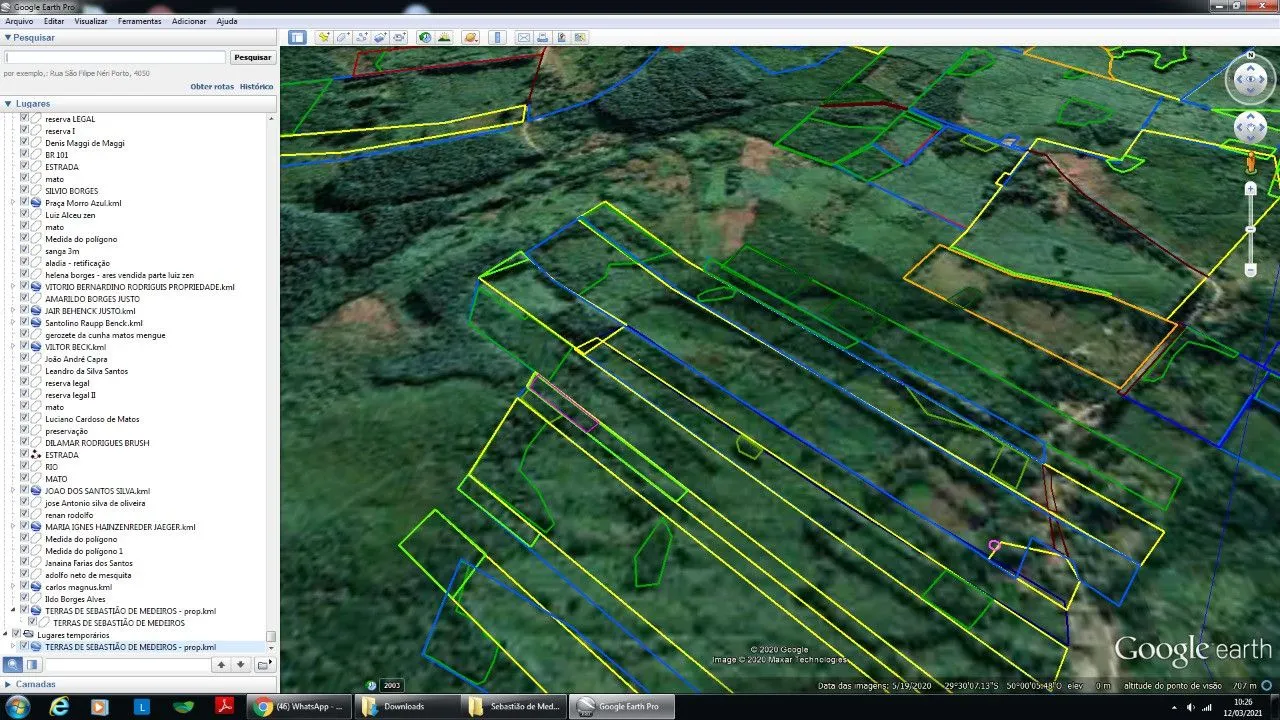The width and height of the screenshot is (1280, 720).
Task: Click the zoom slider on the map
Action: [x=1250, y=230]
